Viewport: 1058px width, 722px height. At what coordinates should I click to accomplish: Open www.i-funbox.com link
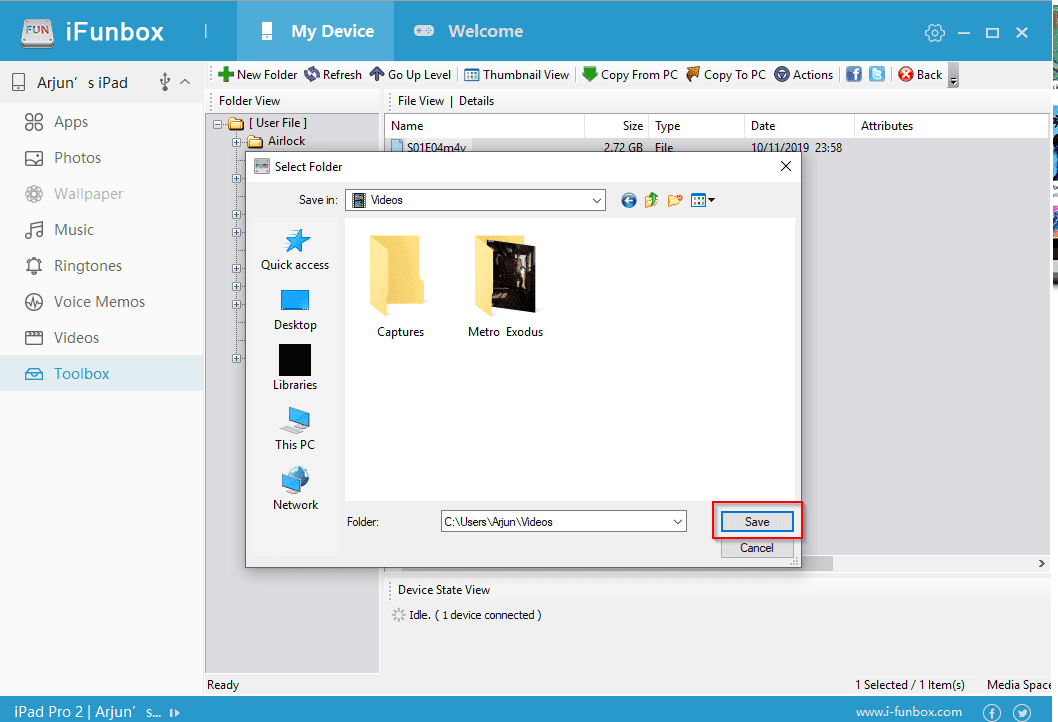point(909,712)
